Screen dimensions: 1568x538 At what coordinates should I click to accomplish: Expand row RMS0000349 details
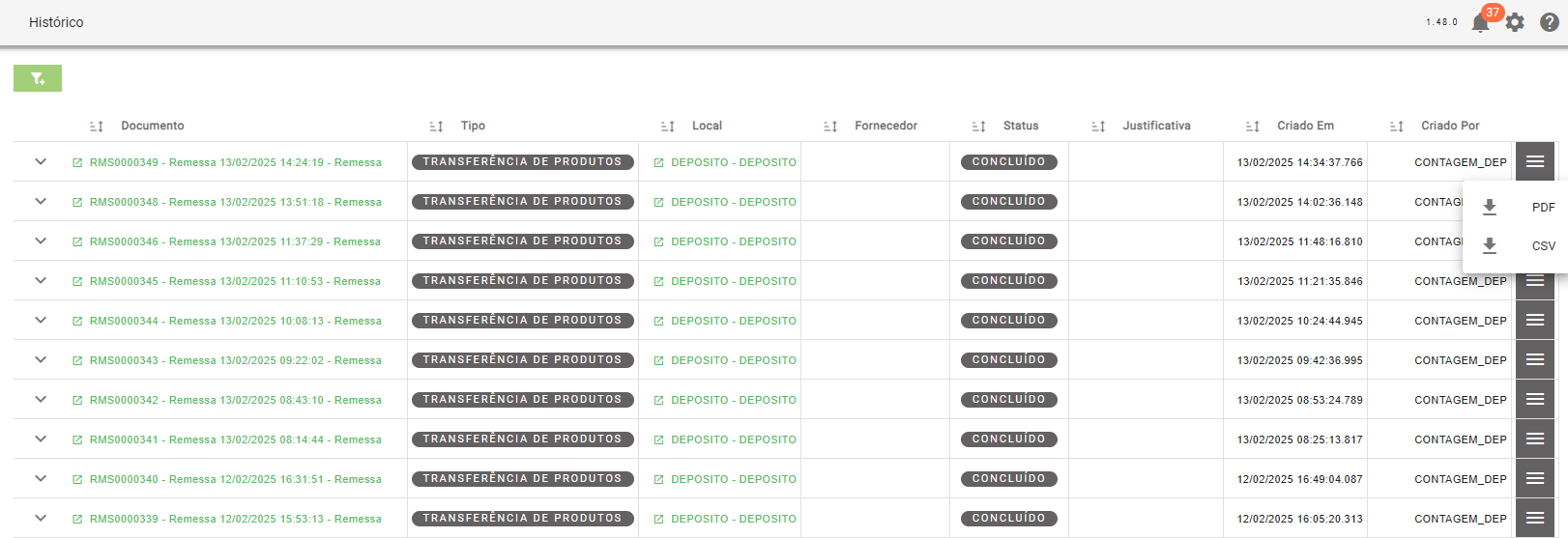tap(41, 161)
